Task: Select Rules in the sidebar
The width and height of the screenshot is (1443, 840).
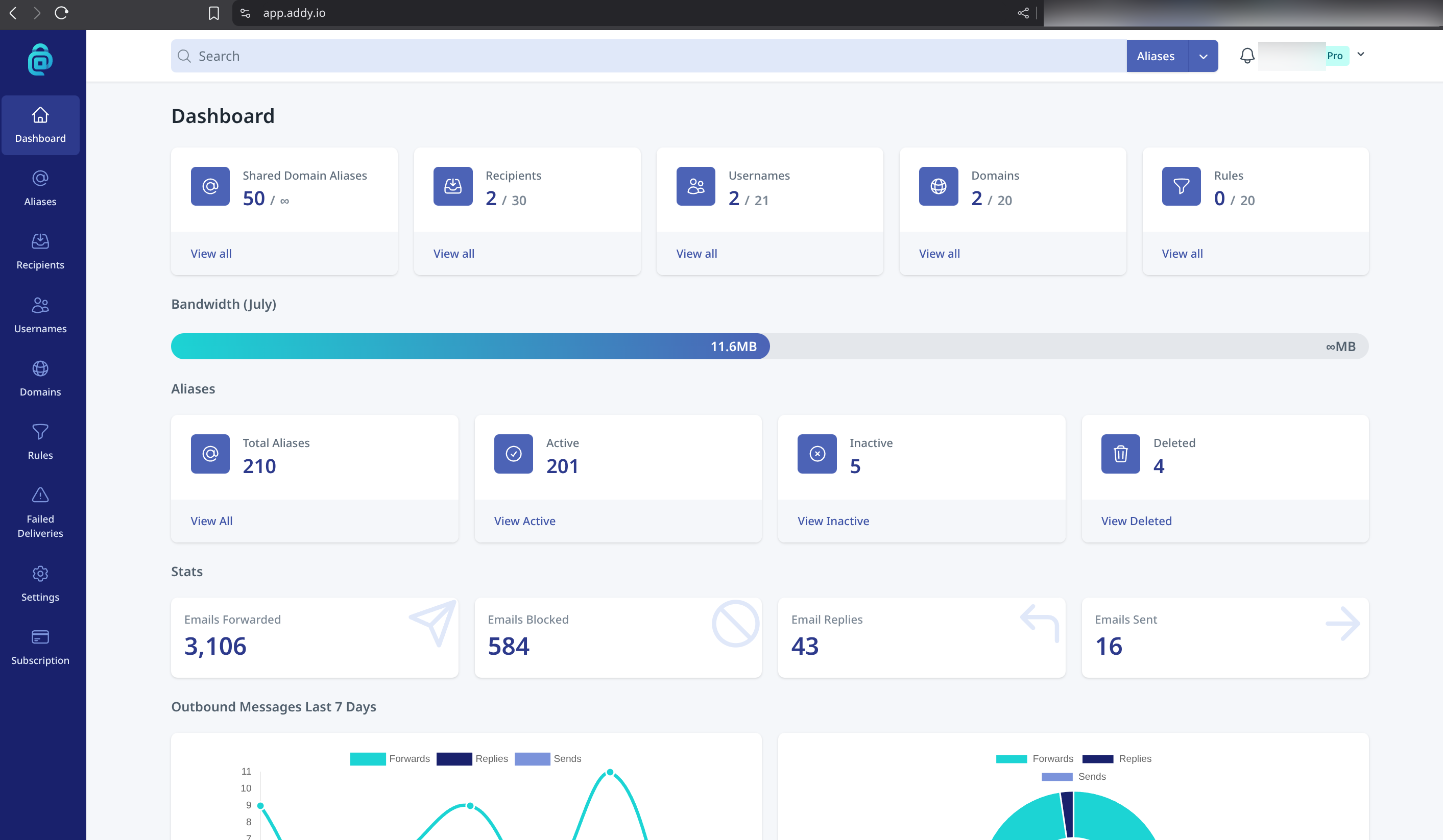Action: point(40,442)
